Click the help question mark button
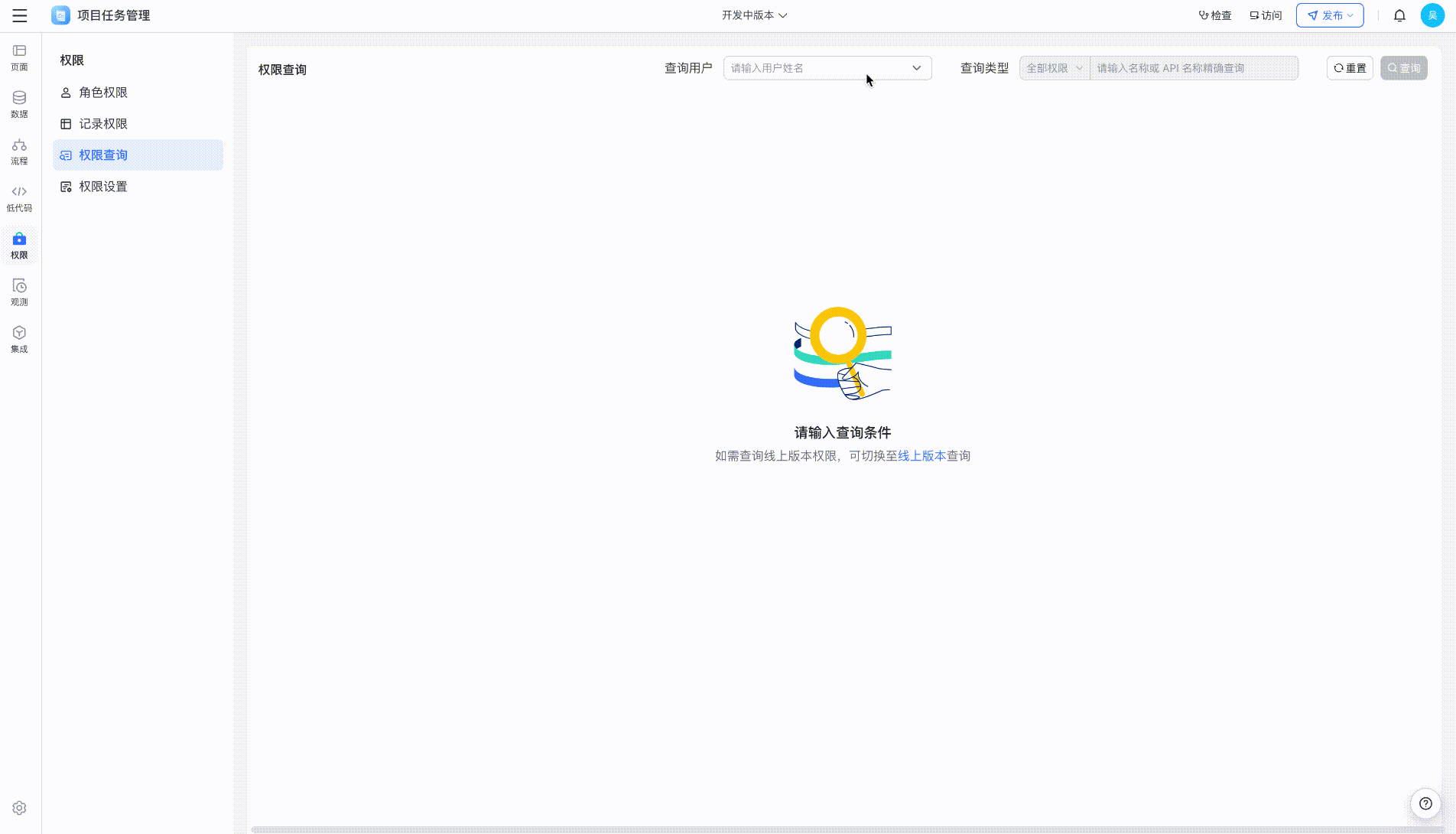 [1425, 803]
